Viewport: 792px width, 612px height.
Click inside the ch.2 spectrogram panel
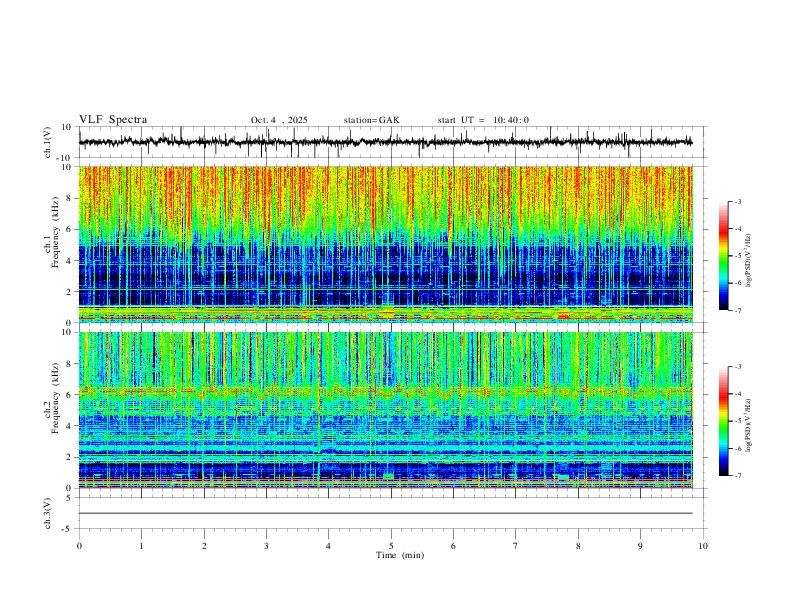385,410
